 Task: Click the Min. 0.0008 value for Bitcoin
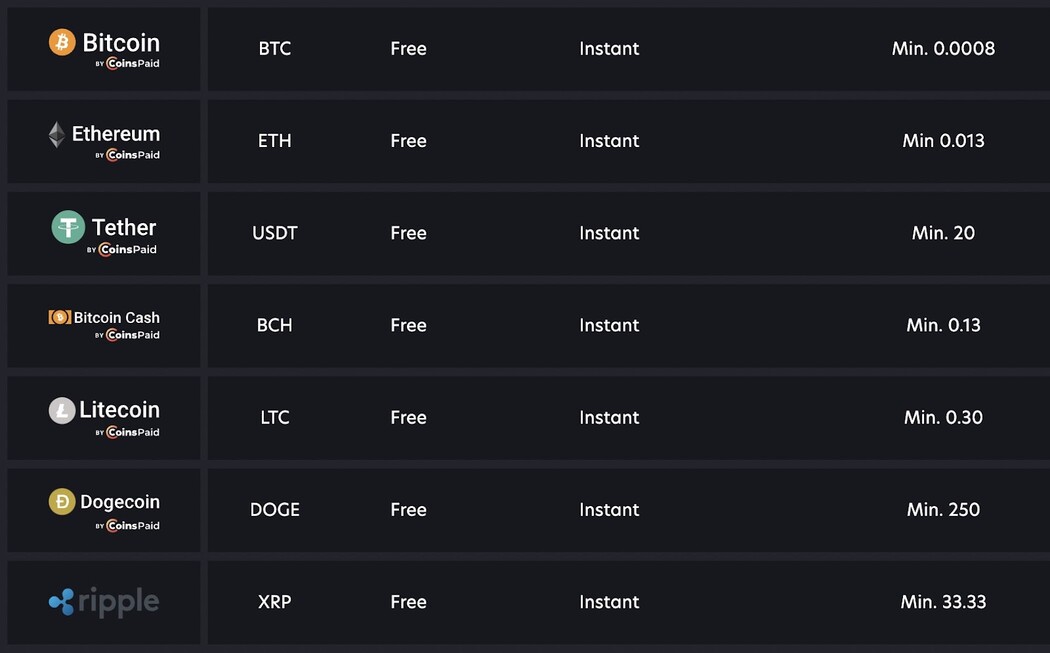943,48
